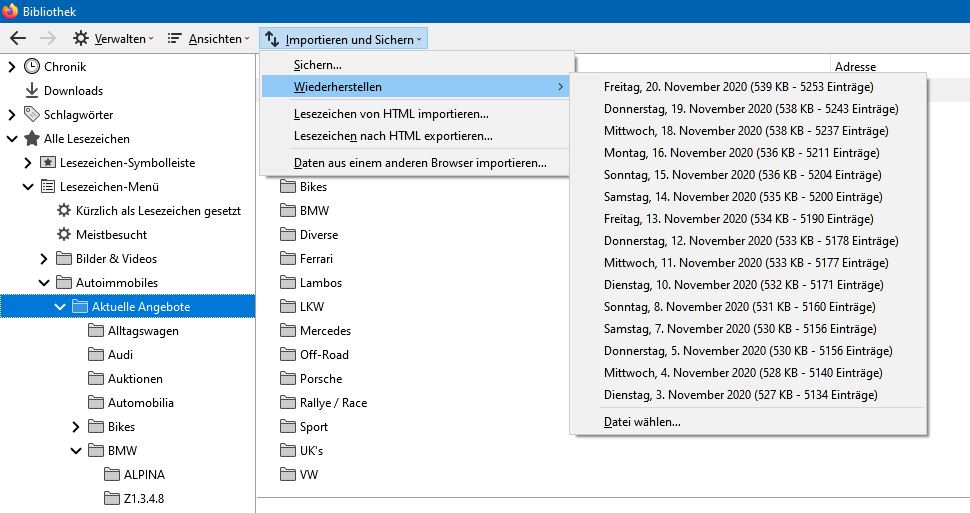The image size is (970, 513).
Task: Open the Verwalten dropdown menu
Action: tap(113, 39)
